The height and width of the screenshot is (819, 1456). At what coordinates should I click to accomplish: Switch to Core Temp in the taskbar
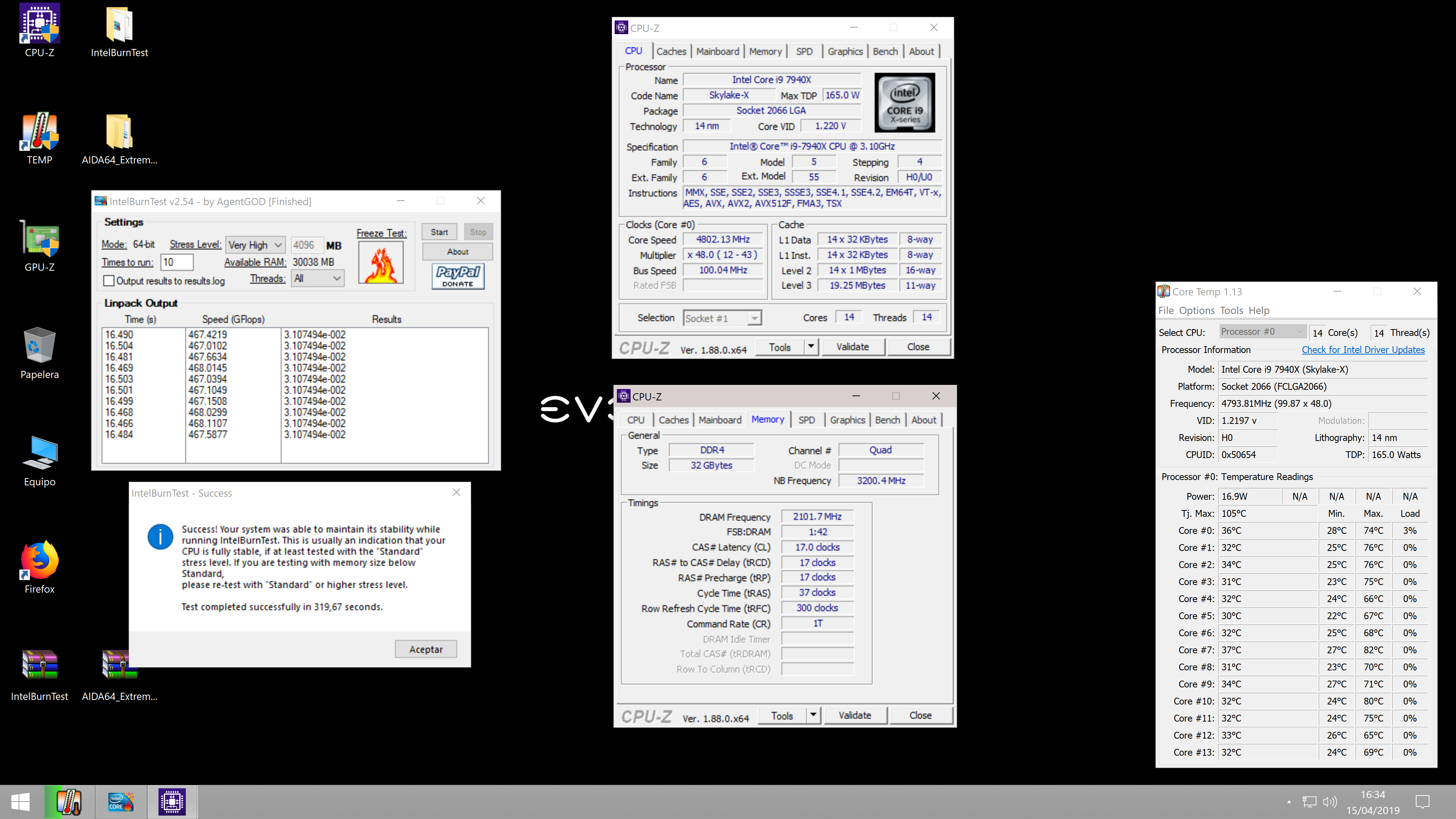click(69, 802)
